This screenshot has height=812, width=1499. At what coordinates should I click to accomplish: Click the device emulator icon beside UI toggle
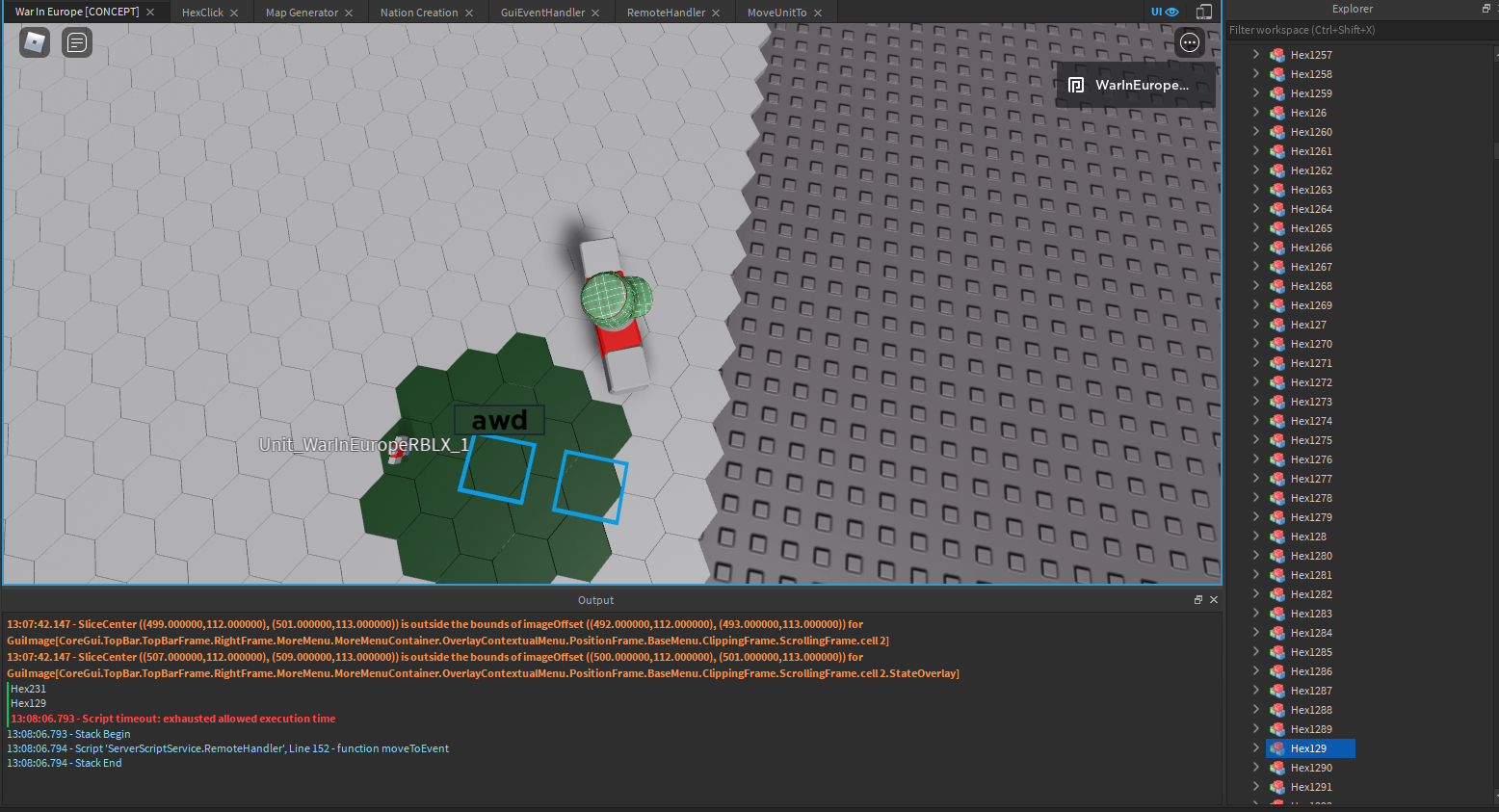pyautogui.click(x=1204, y=13)
